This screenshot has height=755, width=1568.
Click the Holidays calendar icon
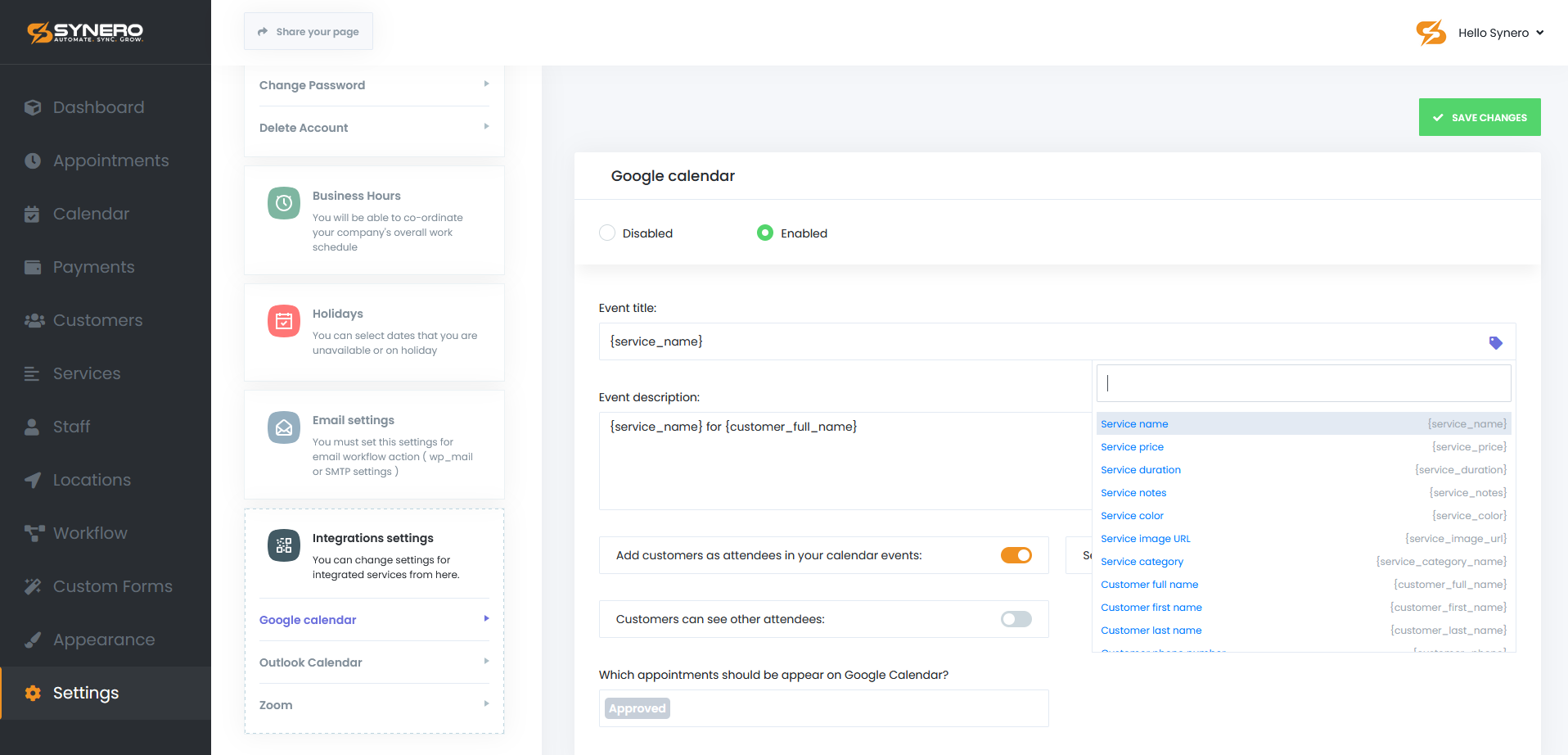(x=284, y=321)
